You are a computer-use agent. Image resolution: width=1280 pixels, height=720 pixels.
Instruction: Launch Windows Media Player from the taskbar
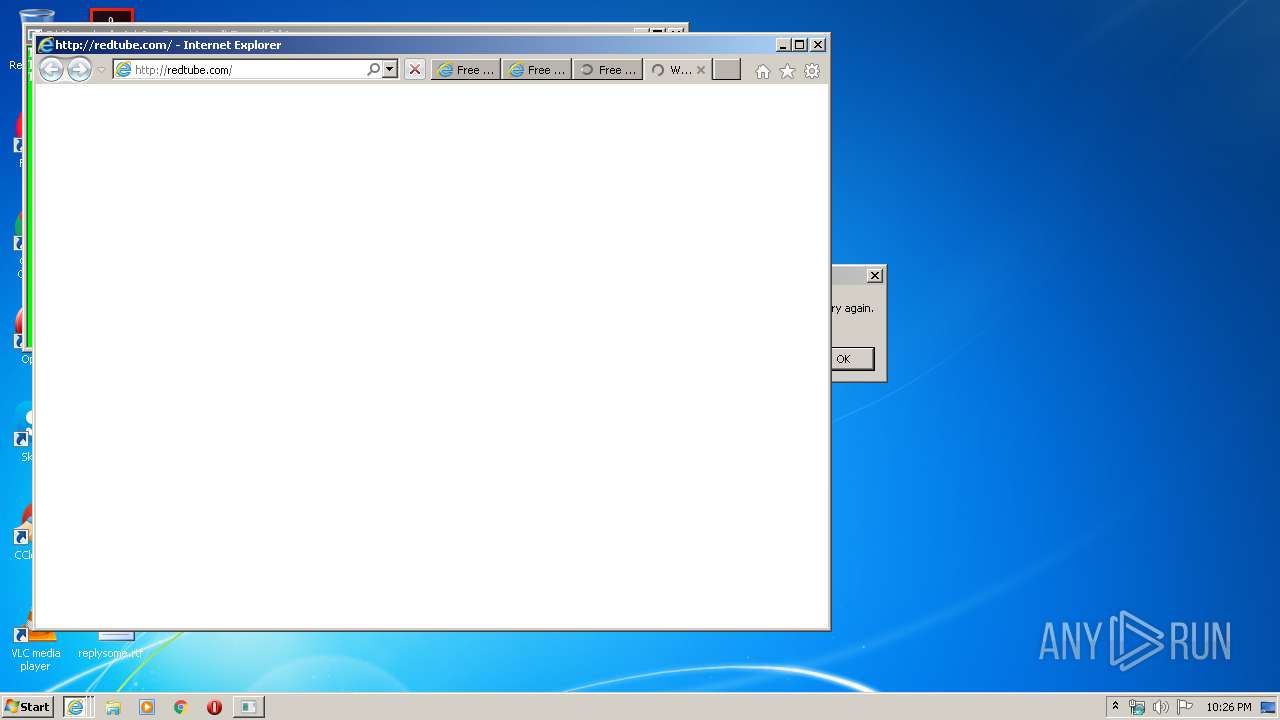click(147, 707)
